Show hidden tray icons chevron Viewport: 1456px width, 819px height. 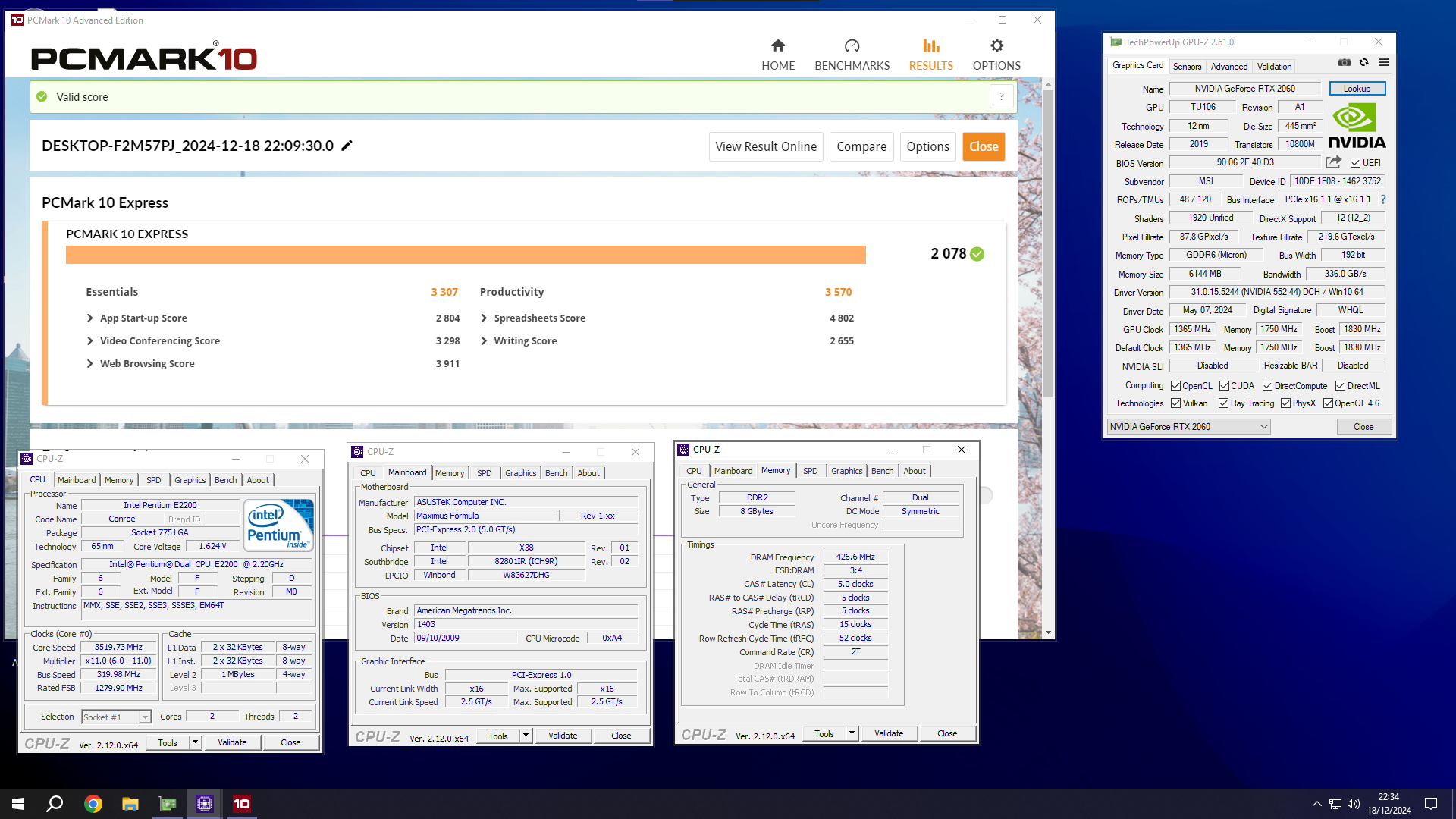coord(1316,804)
